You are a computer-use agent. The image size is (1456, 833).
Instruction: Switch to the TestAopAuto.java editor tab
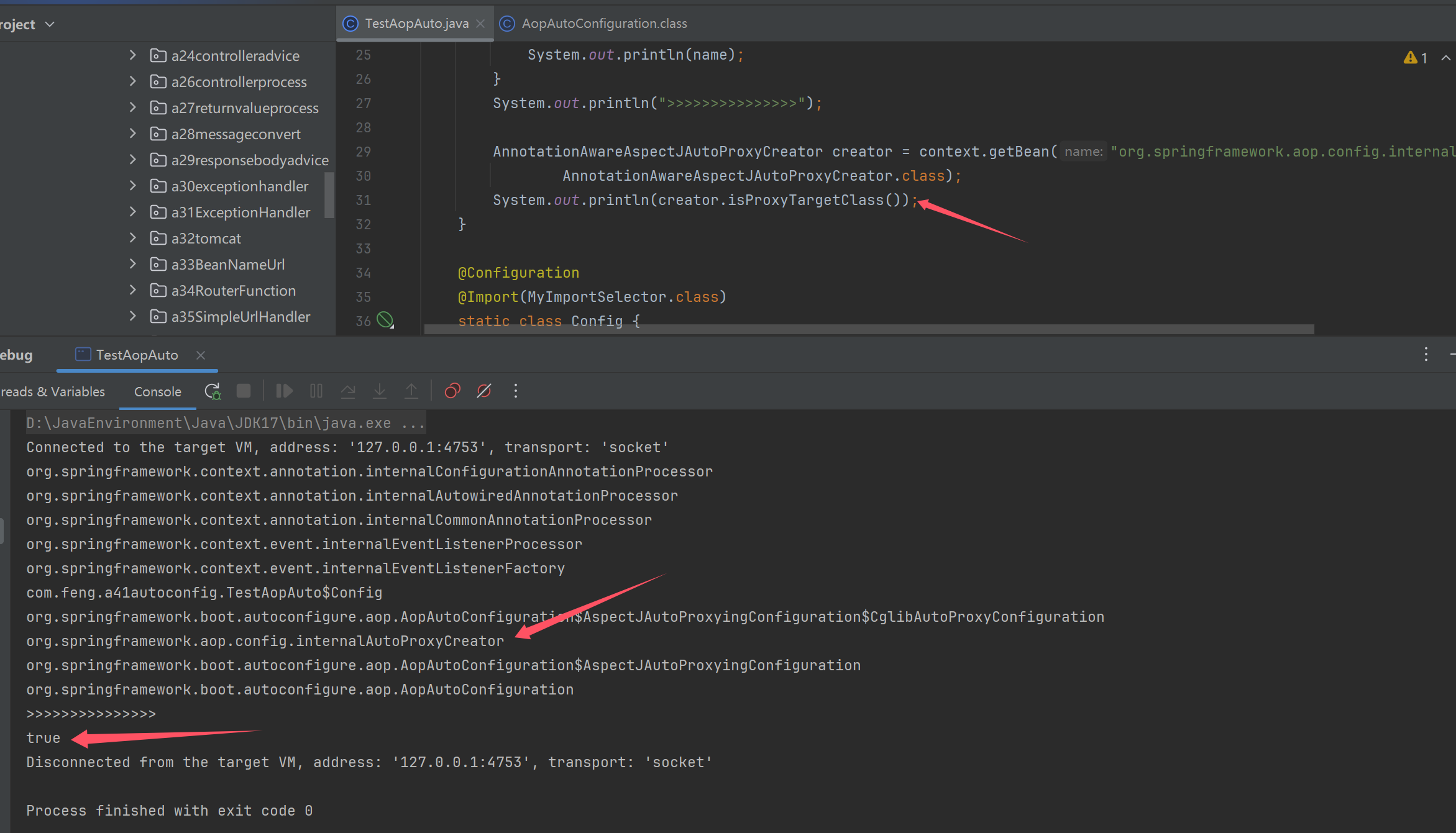pyautogui.click(x=416, y=24)
